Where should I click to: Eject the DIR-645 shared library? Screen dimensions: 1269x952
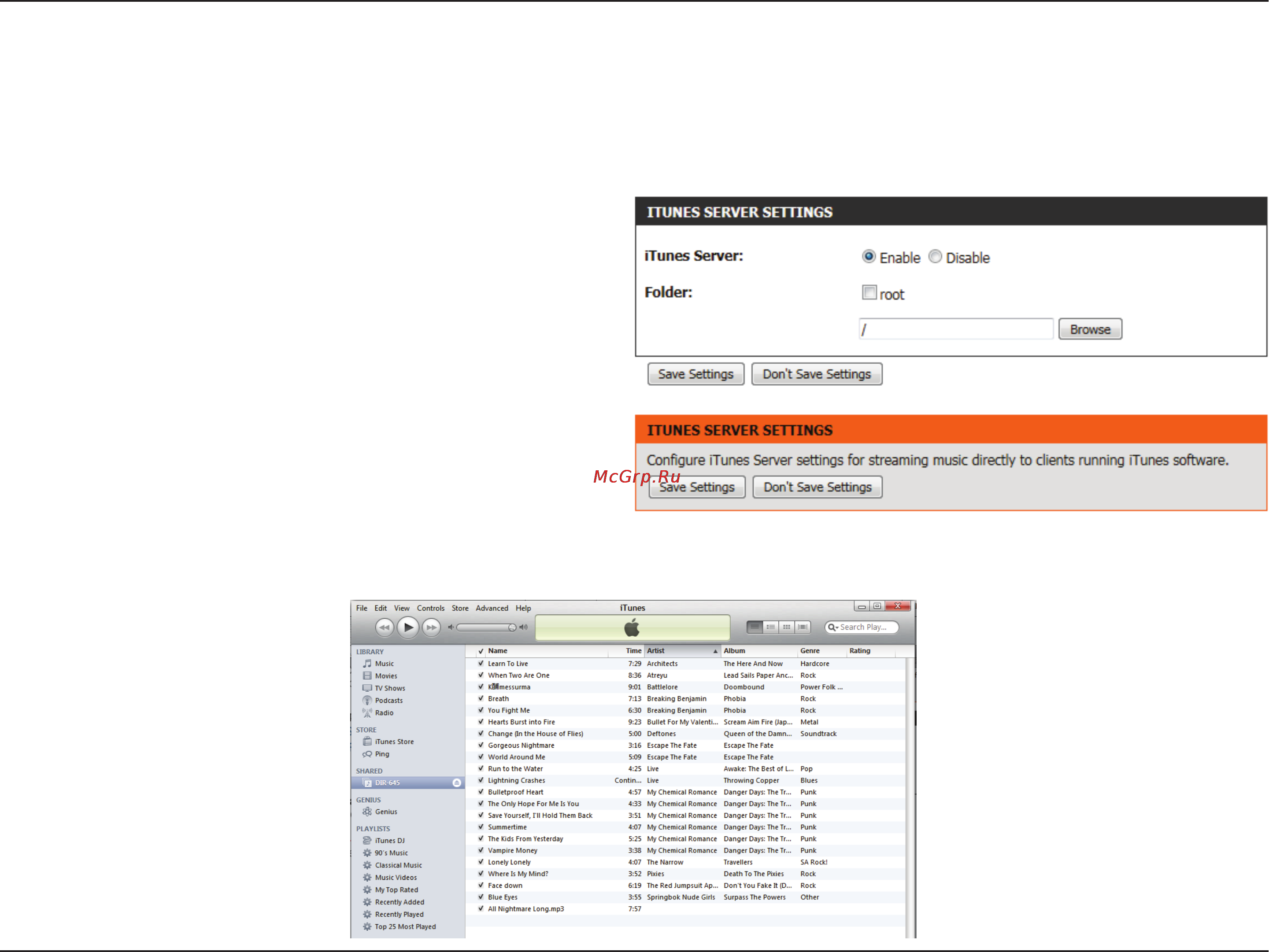point(457,783)
